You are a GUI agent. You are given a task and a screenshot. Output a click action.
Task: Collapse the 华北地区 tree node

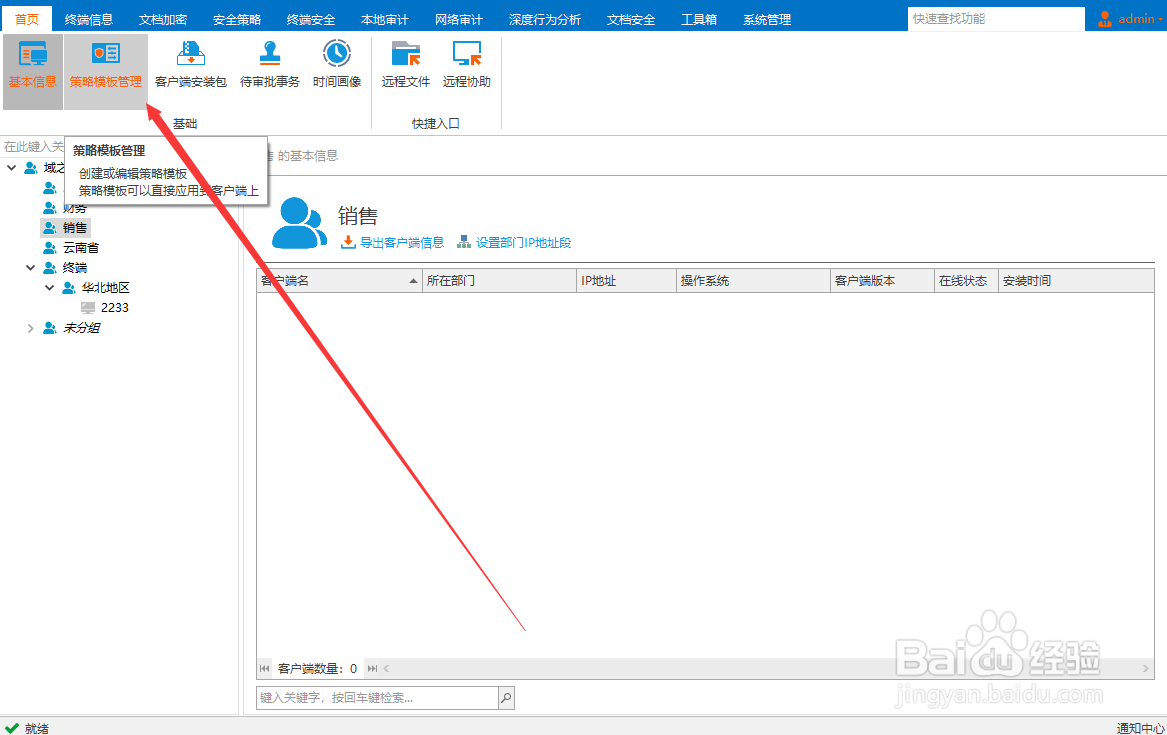pyautogui.click(x=49, y=287)
